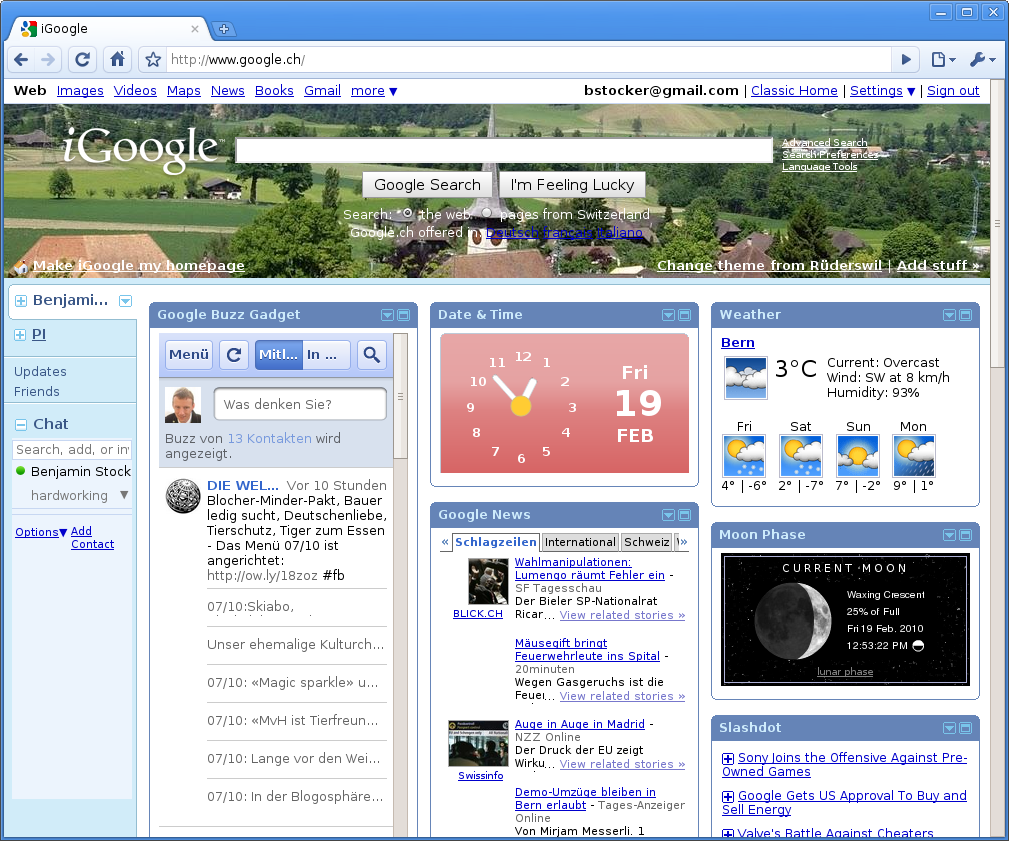Image resolution: width=1009 pixels, height=841 pixels.
Task: Switch to the International news tab
Action: click(580, 542)
